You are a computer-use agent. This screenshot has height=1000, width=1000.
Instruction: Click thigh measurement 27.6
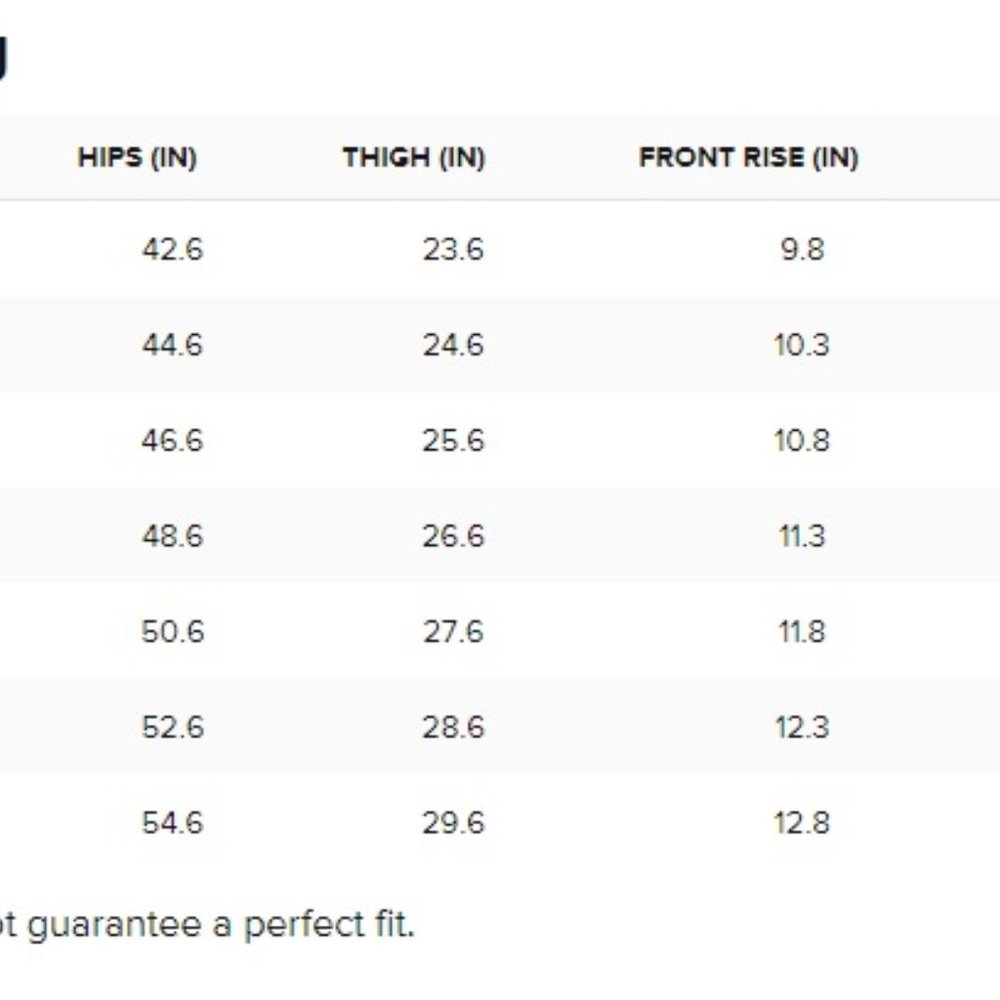453,632
